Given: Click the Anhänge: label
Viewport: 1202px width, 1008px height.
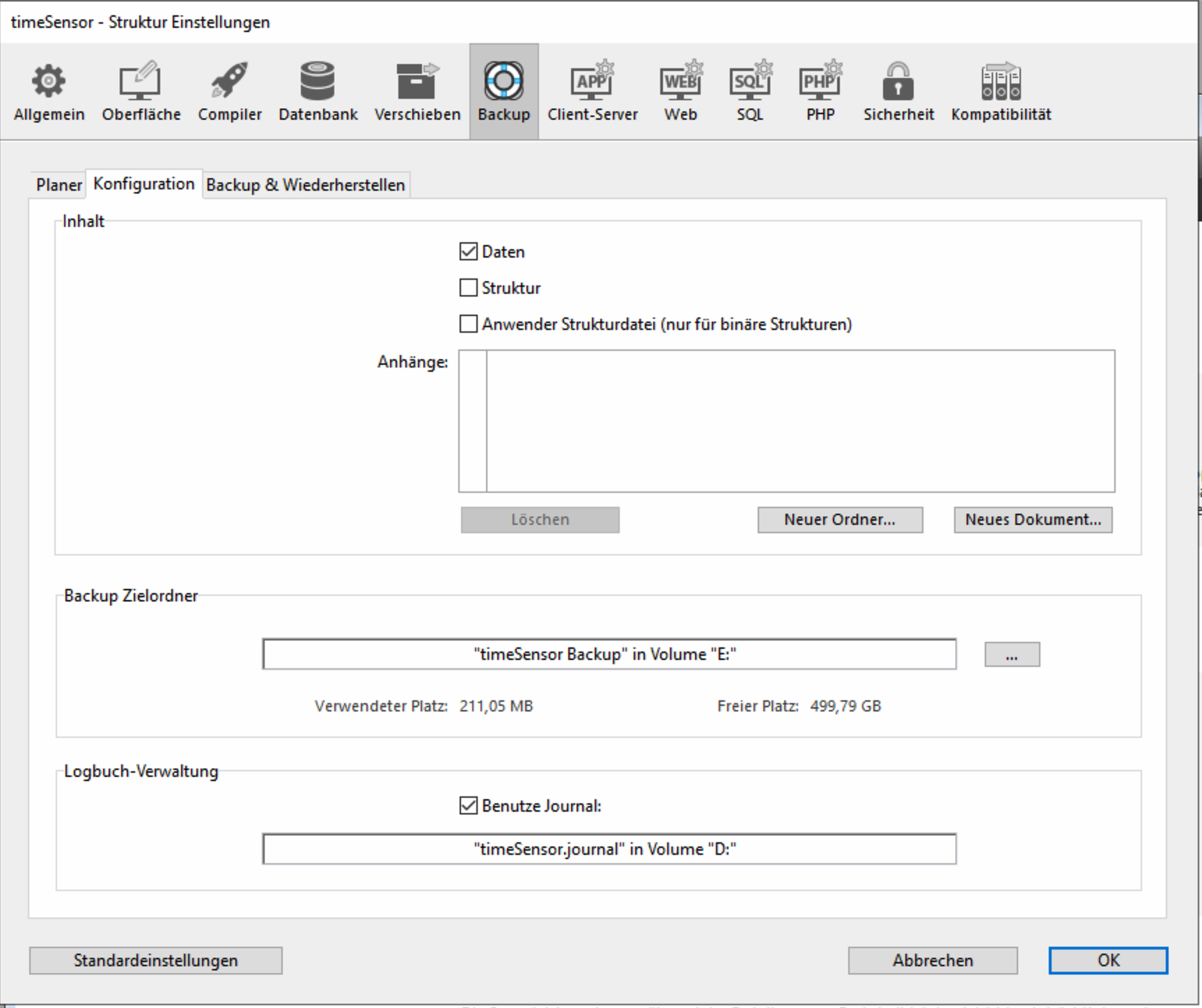Looking at the screenshot, I should [x=412, y=362].
